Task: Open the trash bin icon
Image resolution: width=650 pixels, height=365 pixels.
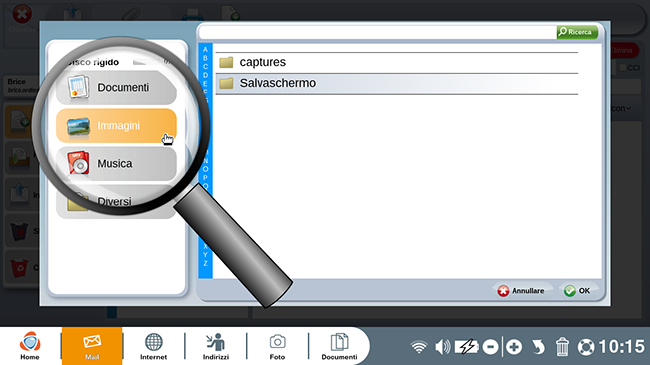Action: point(562,347)
